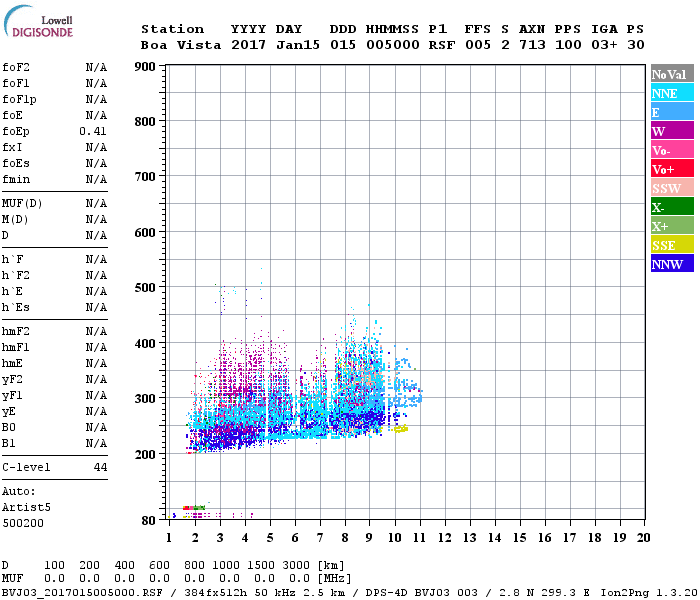The image size is (700, 600).
Task: Pick the E blue legend entry
Action: [x=672, y=112]
